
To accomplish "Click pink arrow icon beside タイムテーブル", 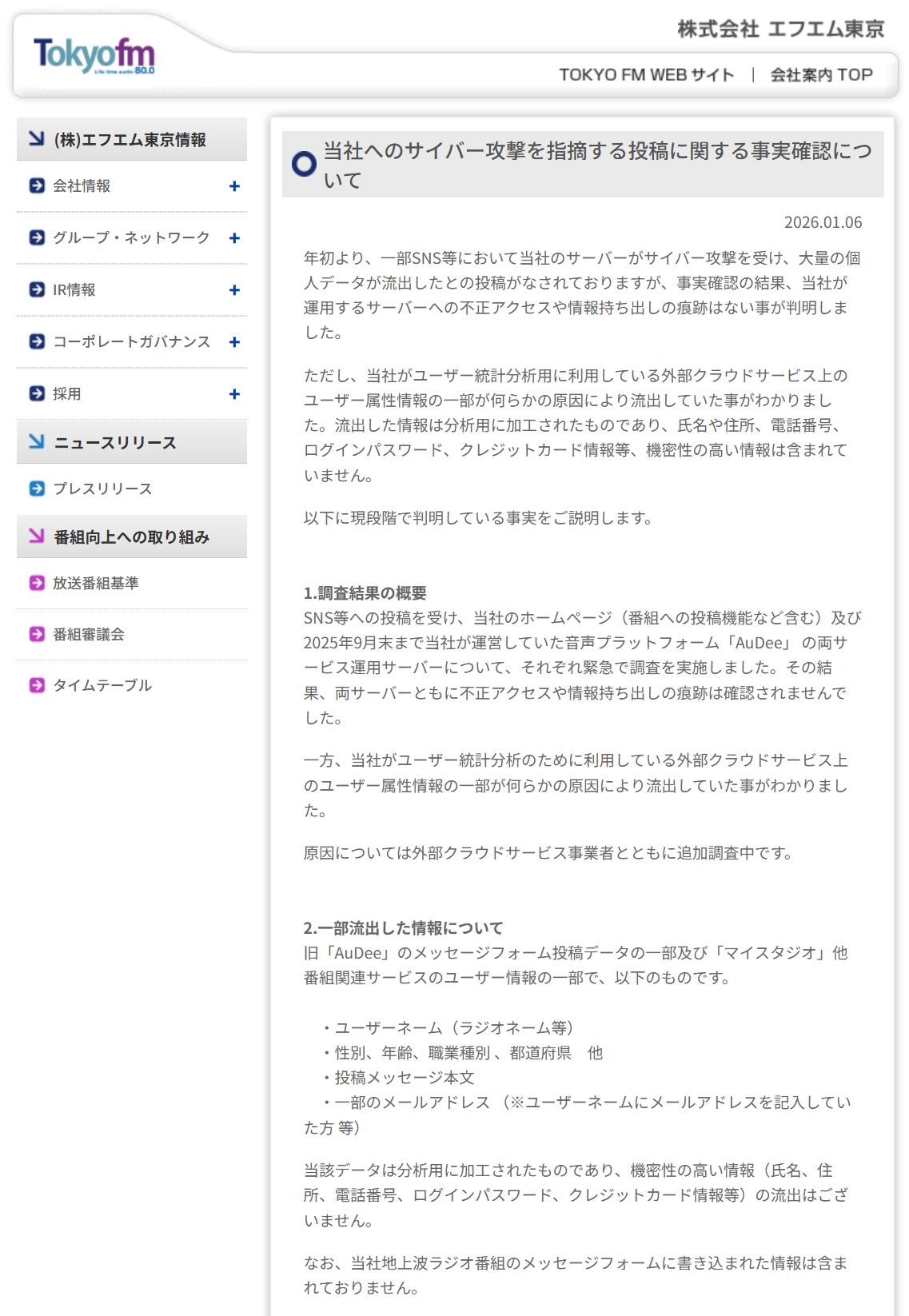I will point(37,685).
